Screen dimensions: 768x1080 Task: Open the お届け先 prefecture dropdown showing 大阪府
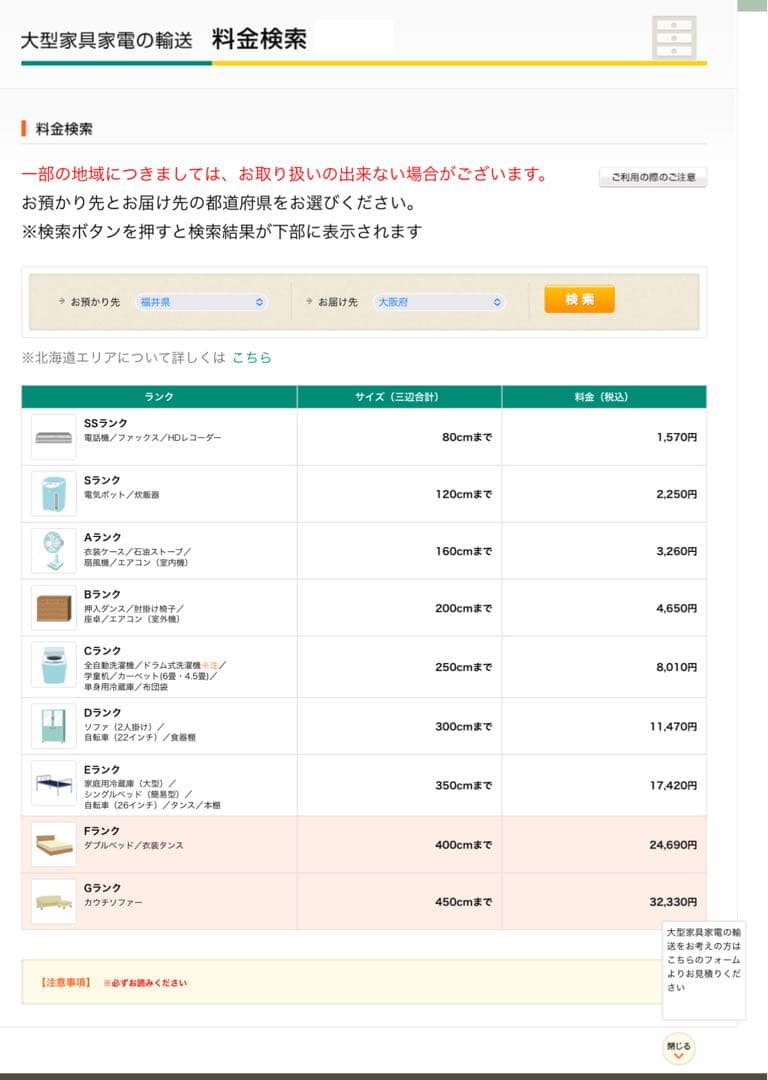440,300
